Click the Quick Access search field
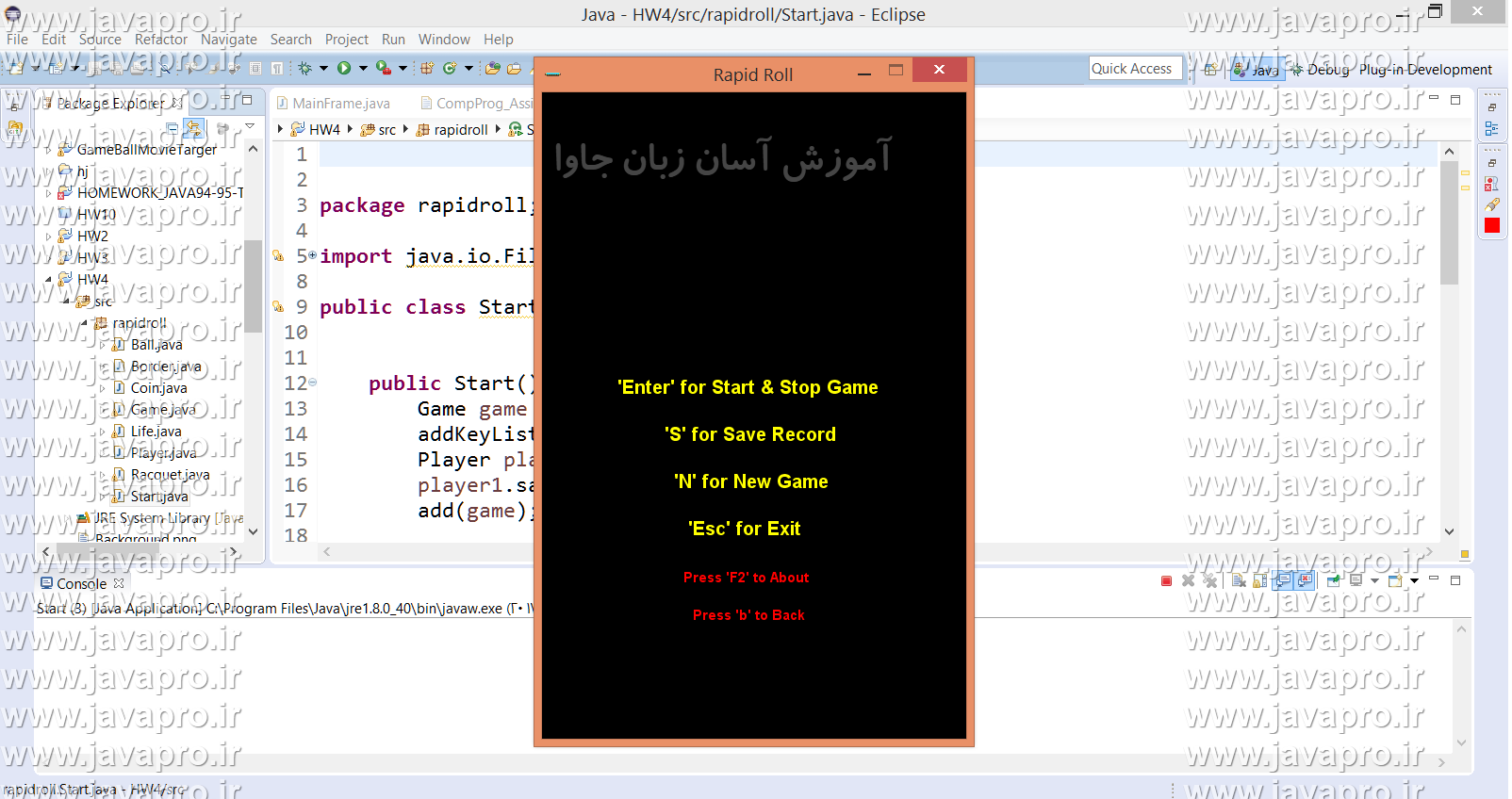Image resolution: width=1512 pixels, height=799 pixels. pos(1134,69)
